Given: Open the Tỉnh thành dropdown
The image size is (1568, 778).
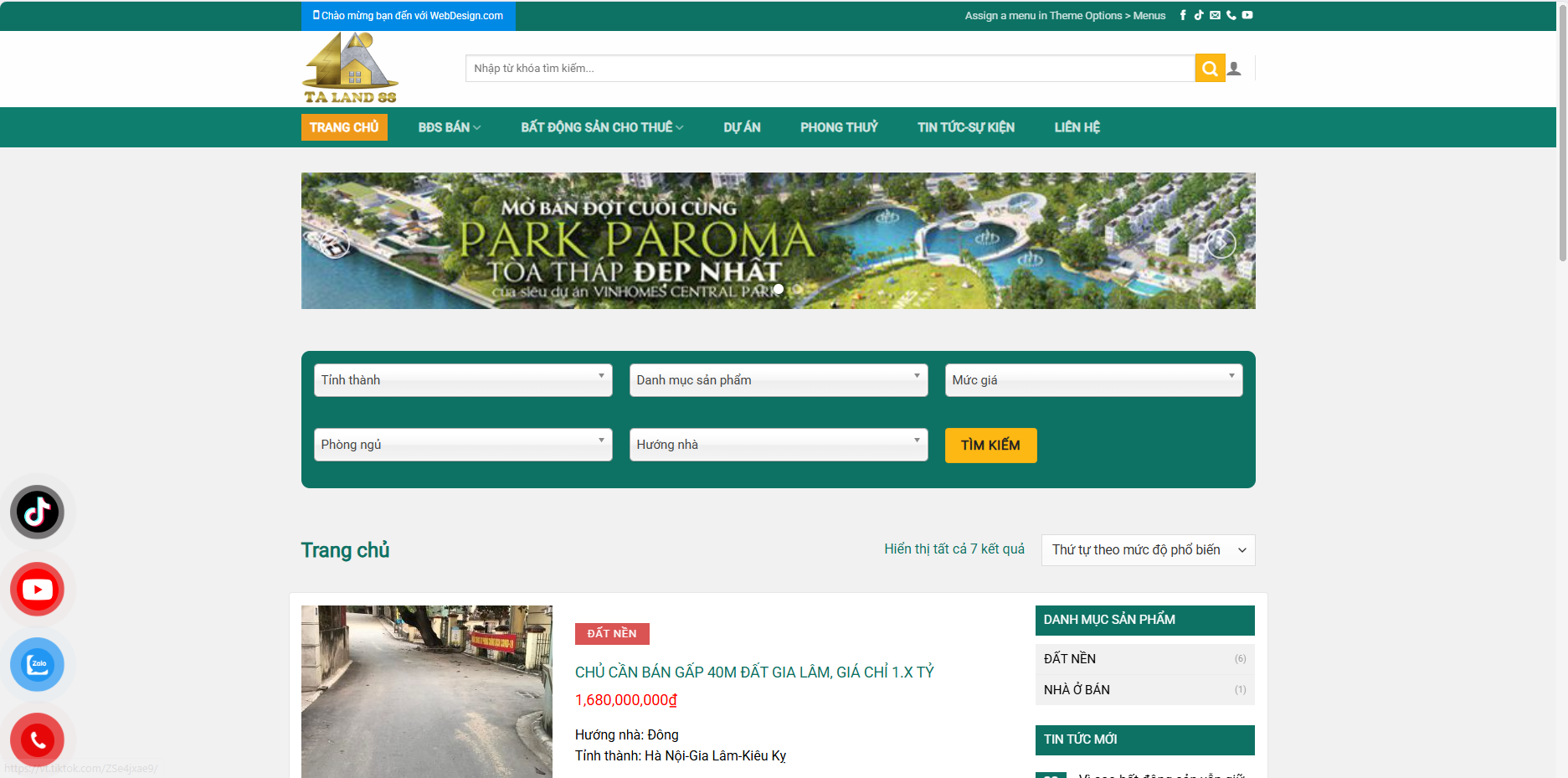Looking at the screenshot, I should click(463, 380).
